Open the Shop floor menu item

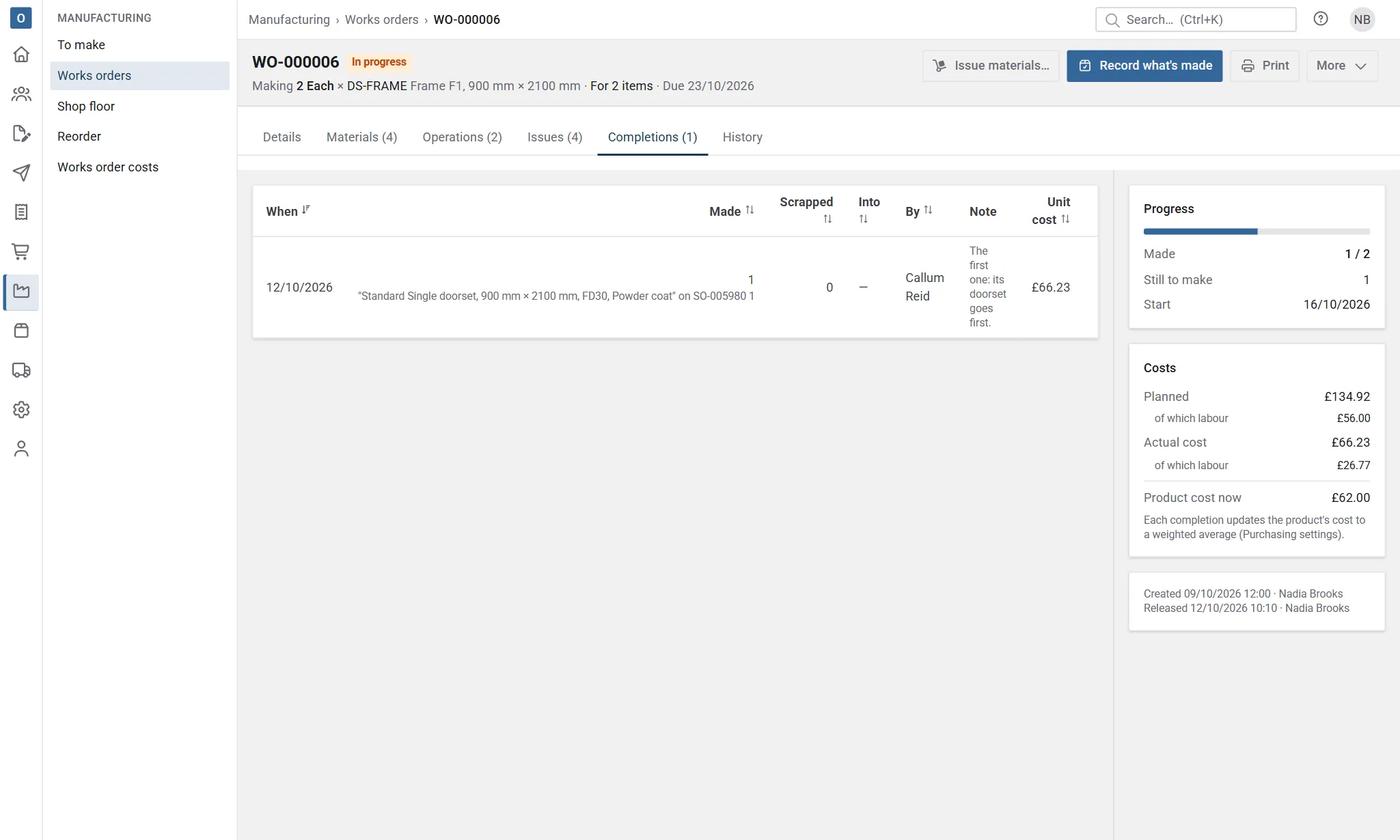pos(139,107)
